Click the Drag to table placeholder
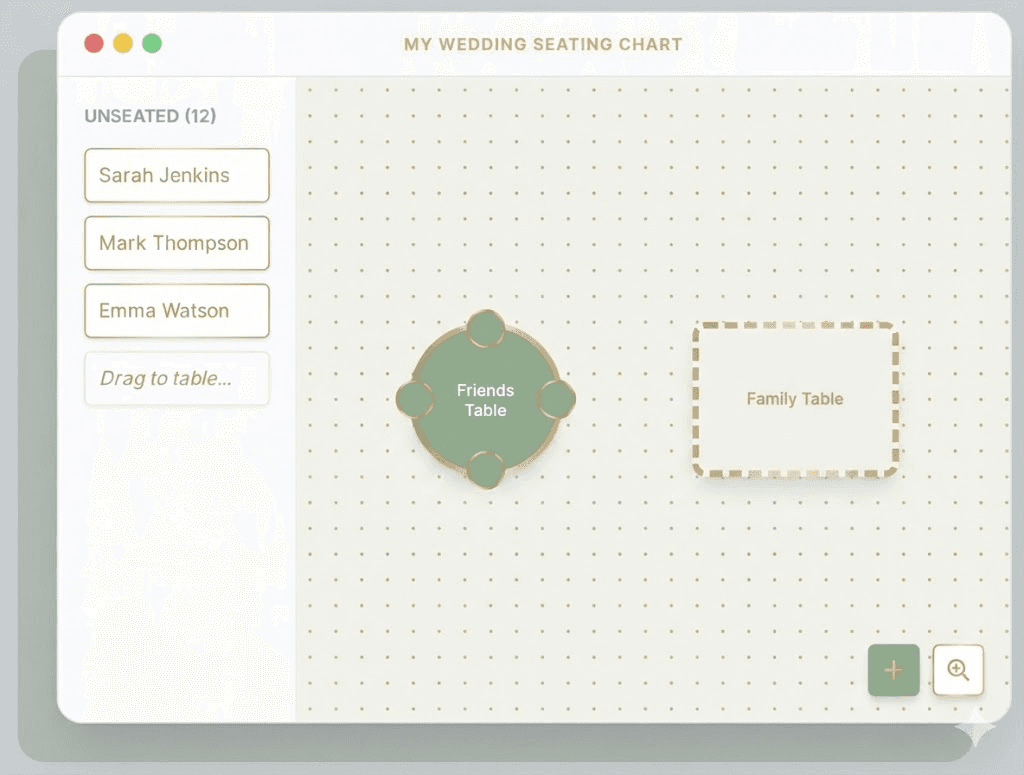The width and height of the screenshot is (1024, 775). (176, 379)
